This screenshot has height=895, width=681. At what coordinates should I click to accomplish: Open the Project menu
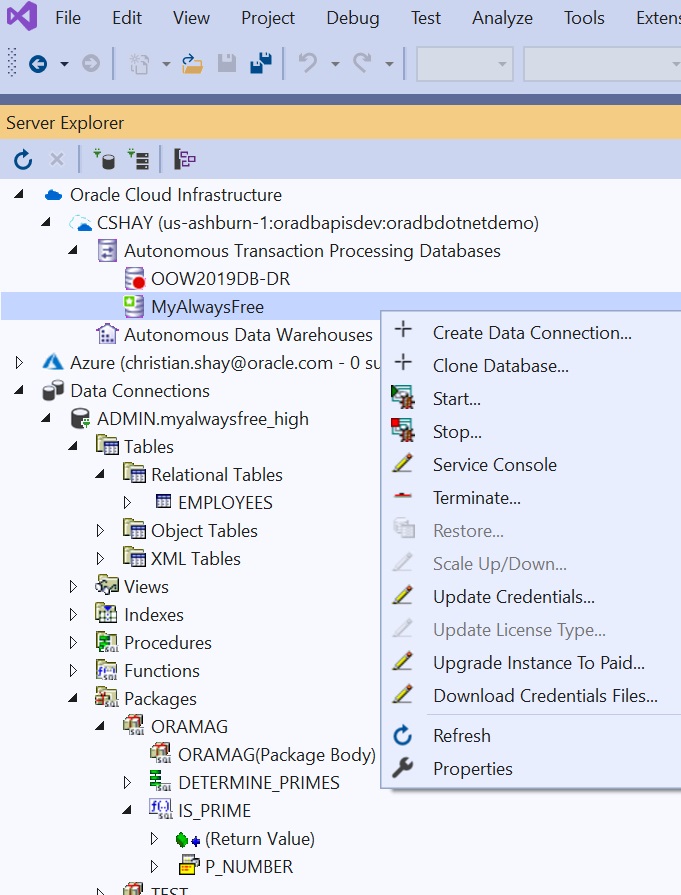tap(268, 18)
